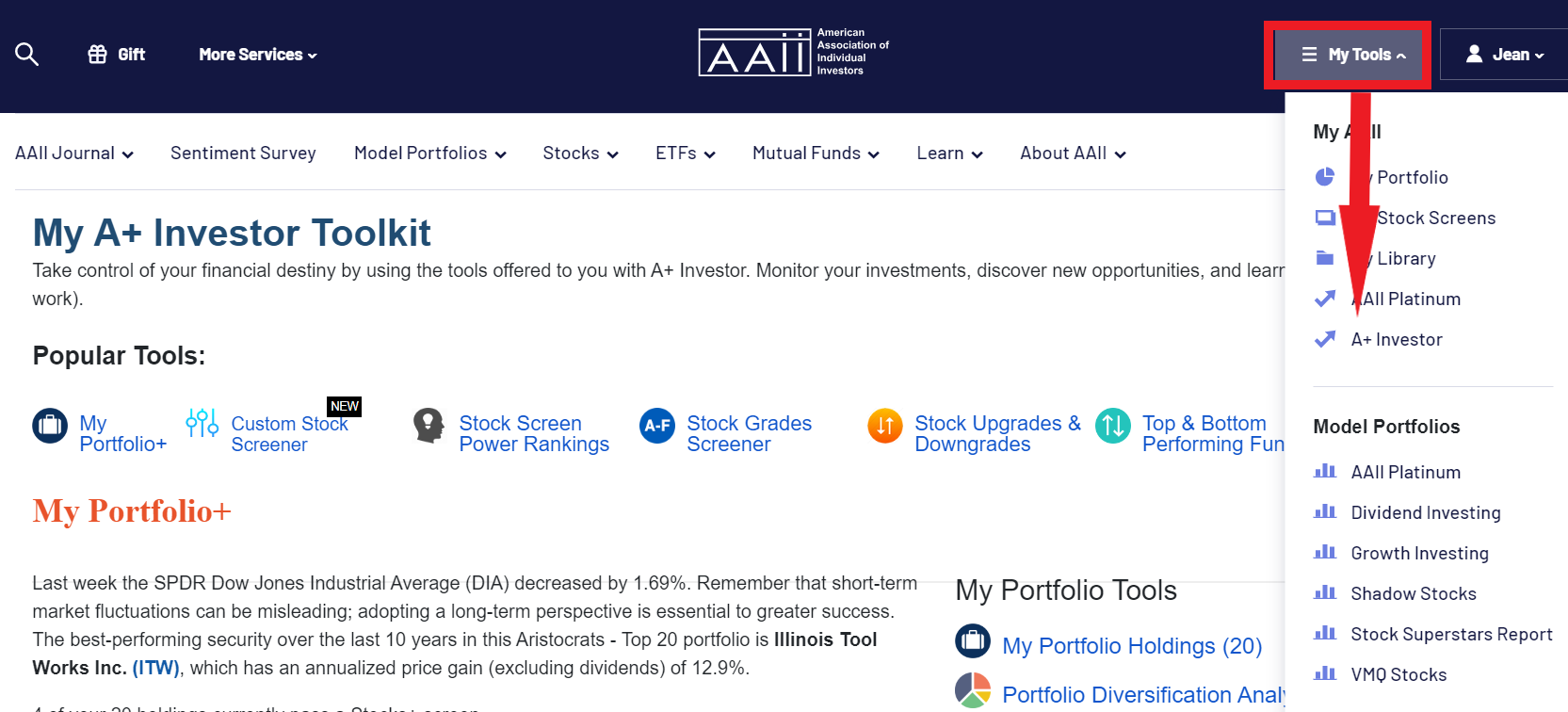This screenshot has height=712, width=1568.
Task: Select Shadow Stocks under Model Portfolios
Action: [x=1414, y=593]
